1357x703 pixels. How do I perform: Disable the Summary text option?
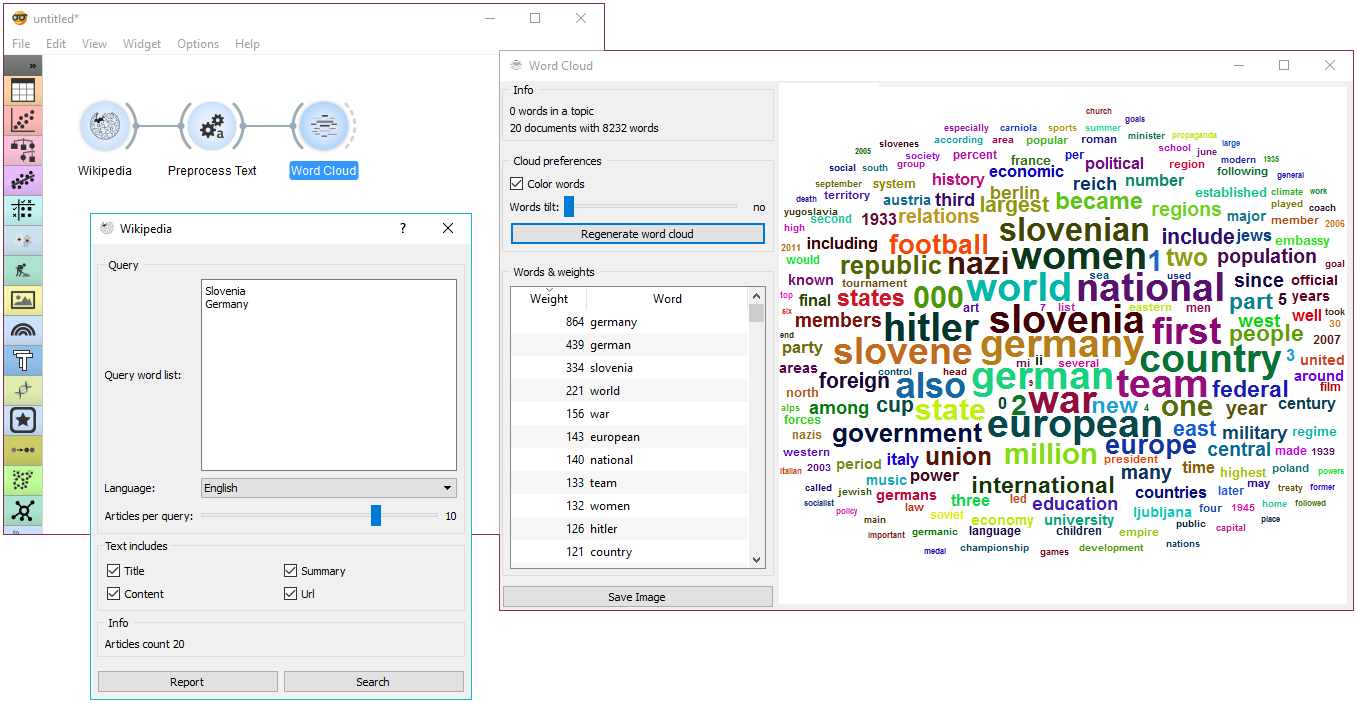(291, 571)
